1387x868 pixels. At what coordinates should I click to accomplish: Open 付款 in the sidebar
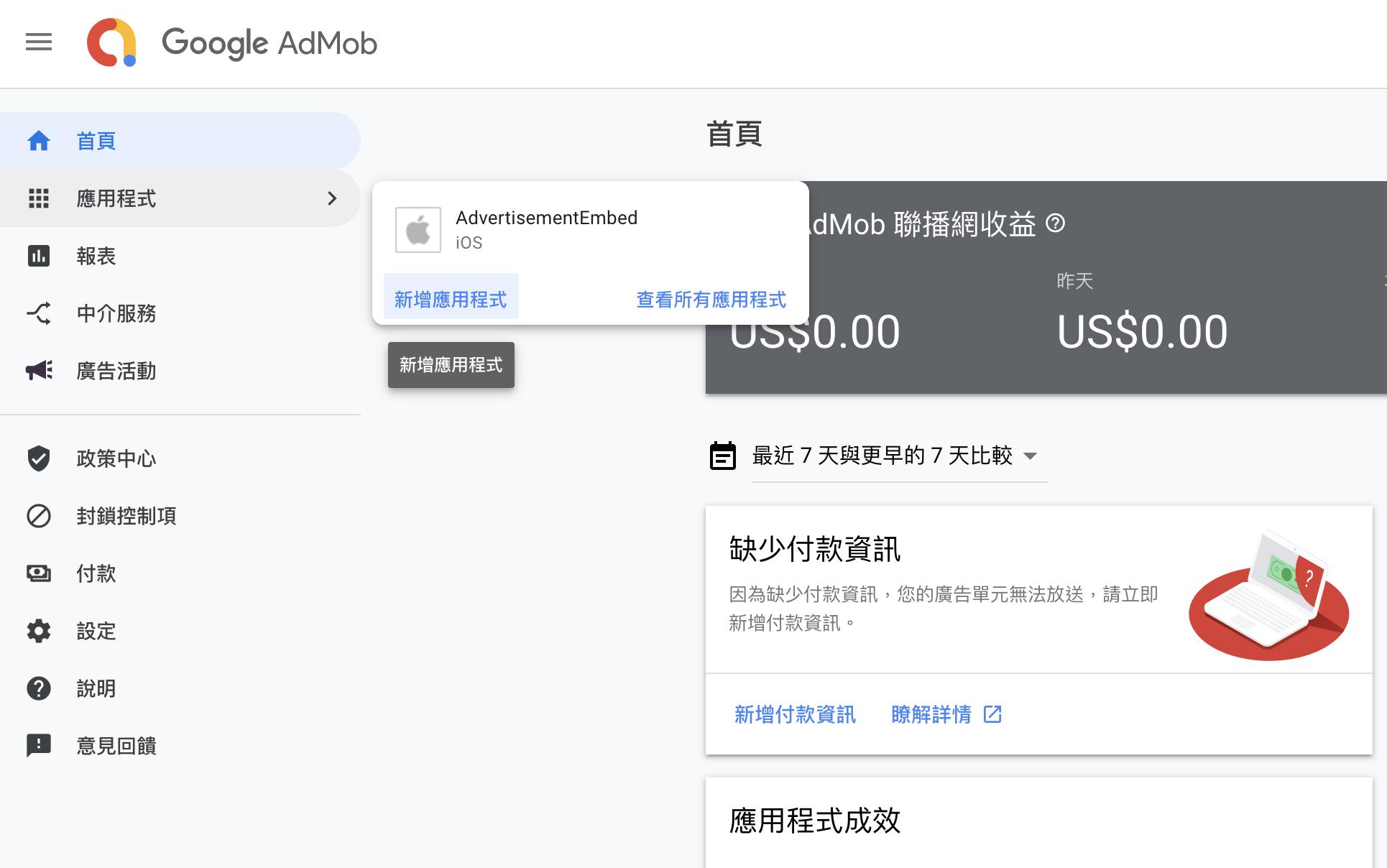pyautogui.click(x=180, y=573)
